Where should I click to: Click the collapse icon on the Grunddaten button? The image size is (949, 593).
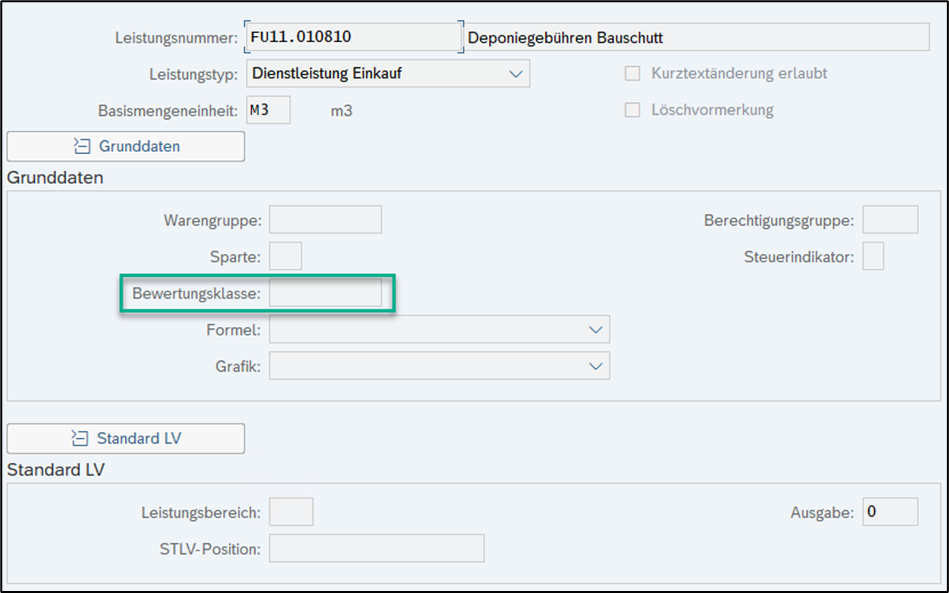(82, 146)
